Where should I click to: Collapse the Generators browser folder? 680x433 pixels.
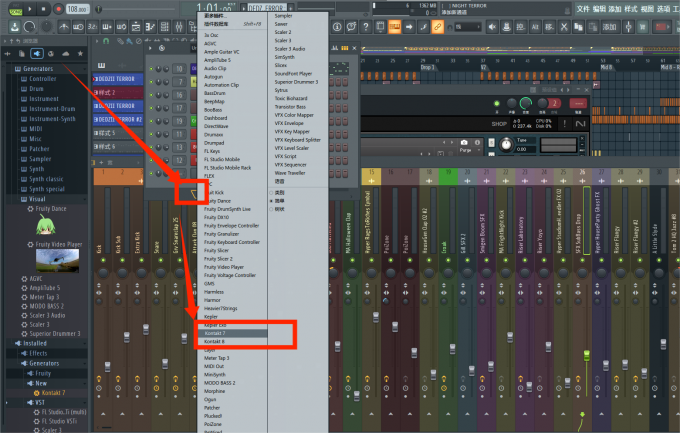[38, 69]
